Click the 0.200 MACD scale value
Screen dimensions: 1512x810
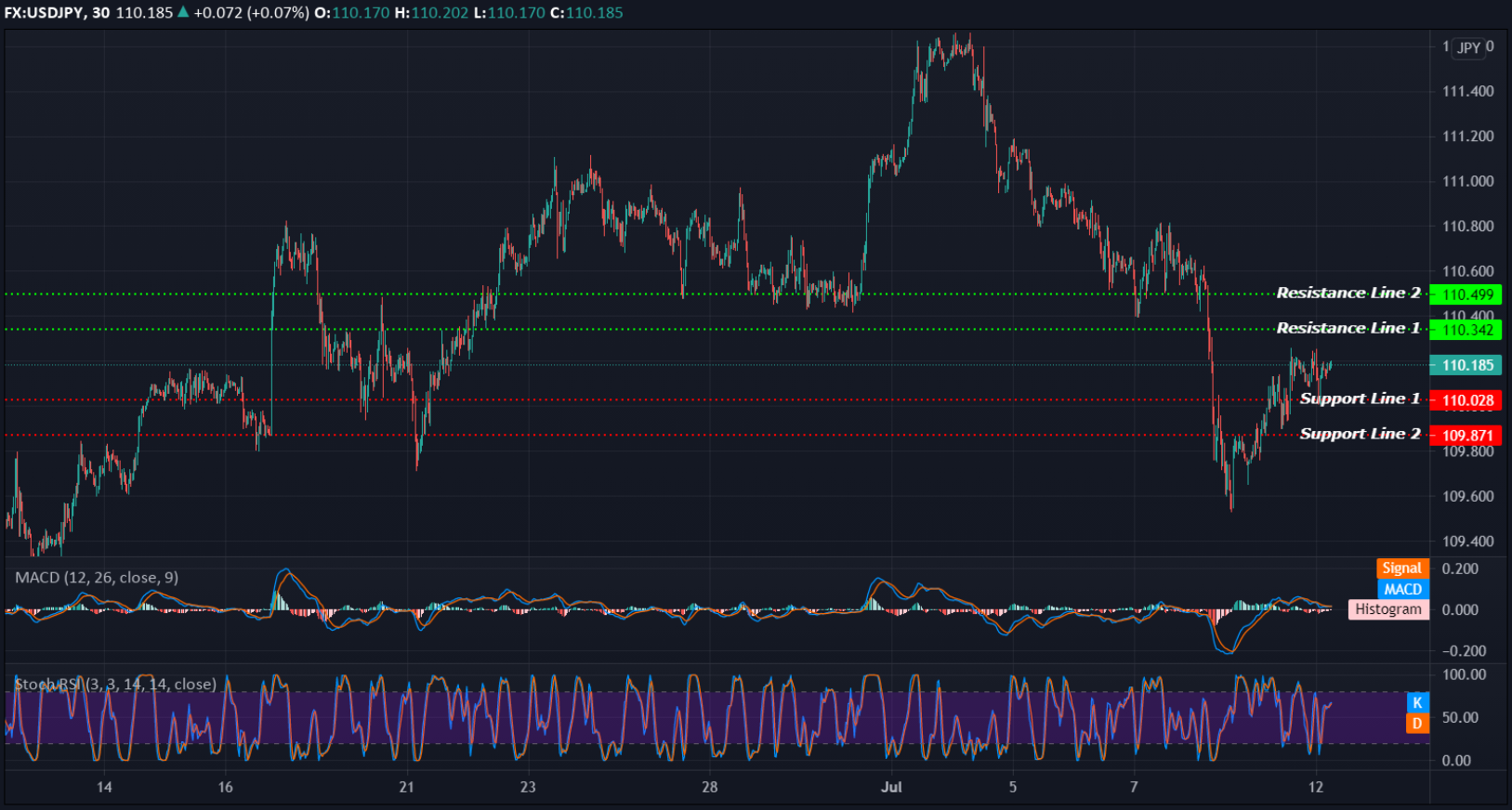point(1460,568)
